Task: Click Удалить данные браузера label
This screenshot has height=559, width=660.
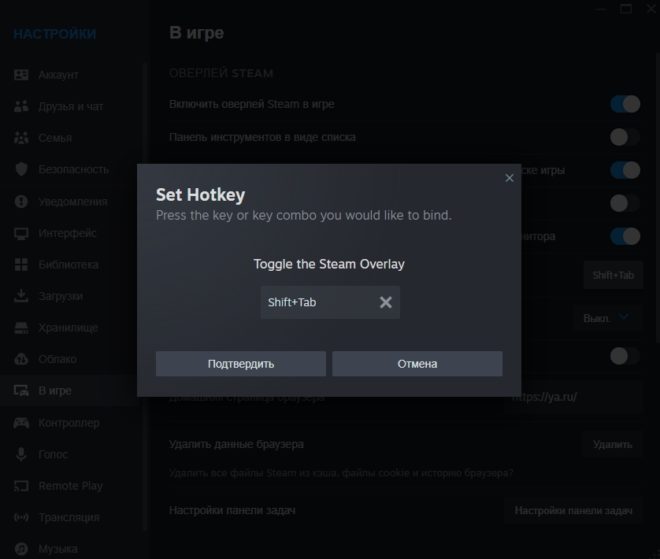Action: (236, 444)
